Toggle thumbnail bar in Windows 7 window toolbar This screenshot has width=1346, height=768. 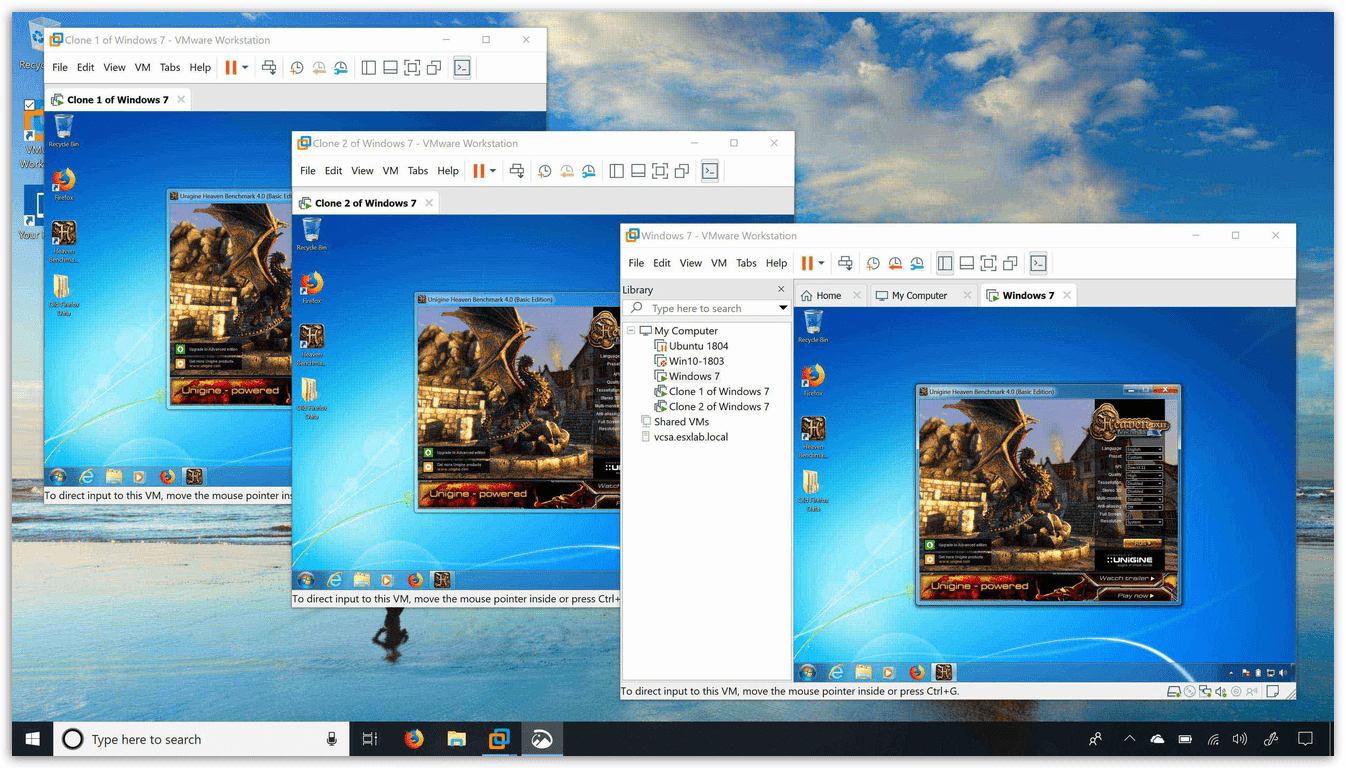967,263
